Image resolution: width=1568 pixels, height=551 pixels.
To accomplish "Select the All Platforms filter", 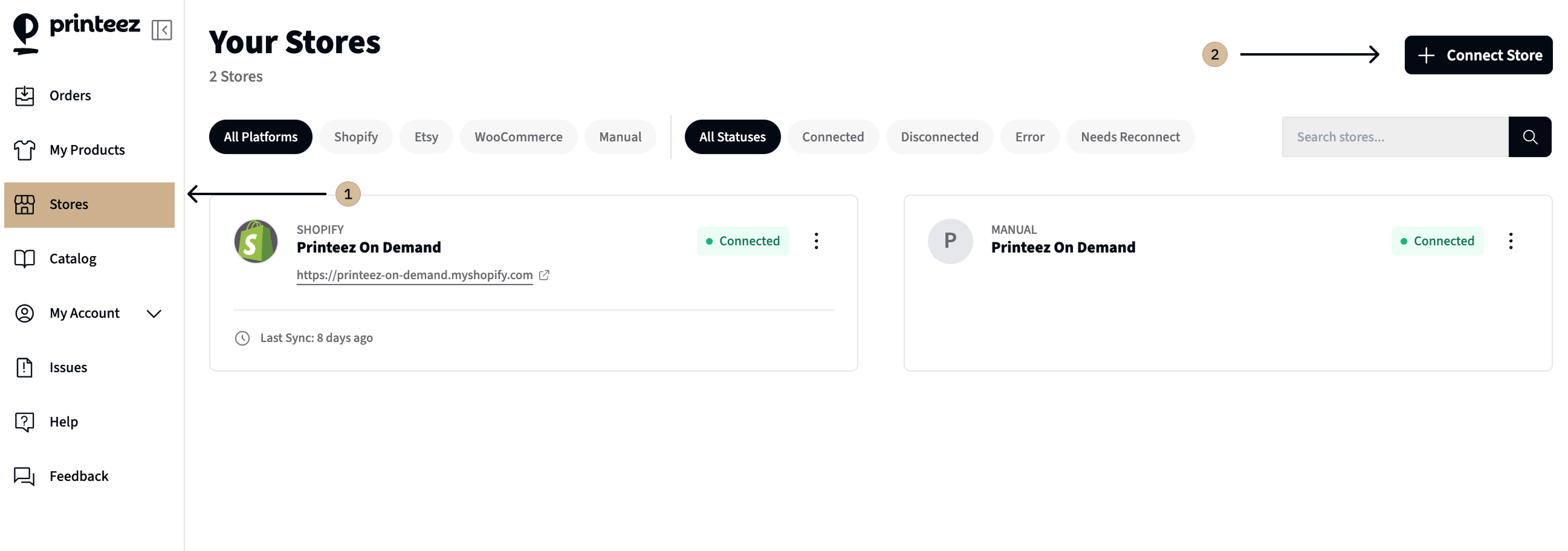I will (x=261, y=137).
